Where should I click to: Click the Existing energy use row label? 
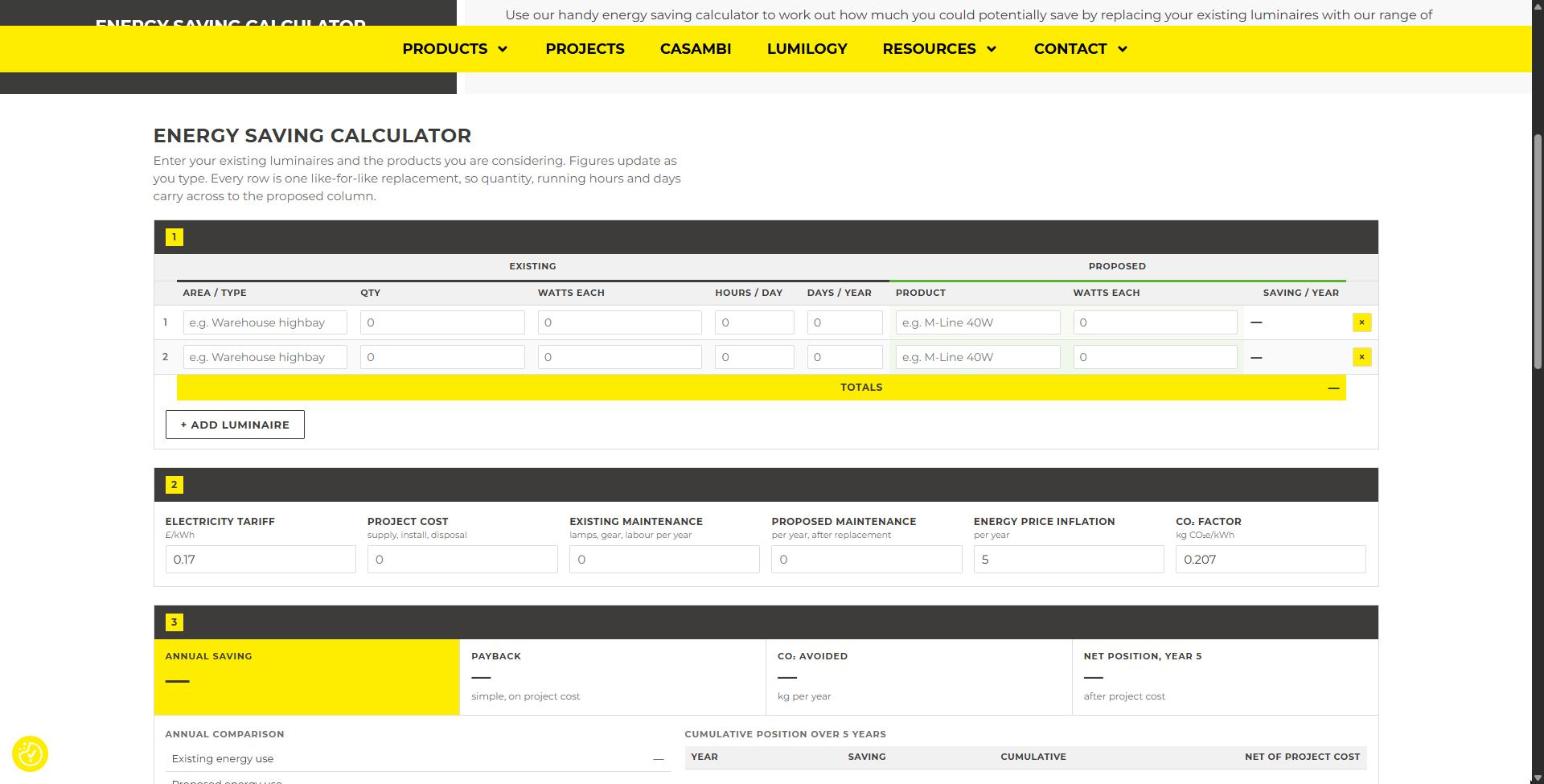click(223, 759)
